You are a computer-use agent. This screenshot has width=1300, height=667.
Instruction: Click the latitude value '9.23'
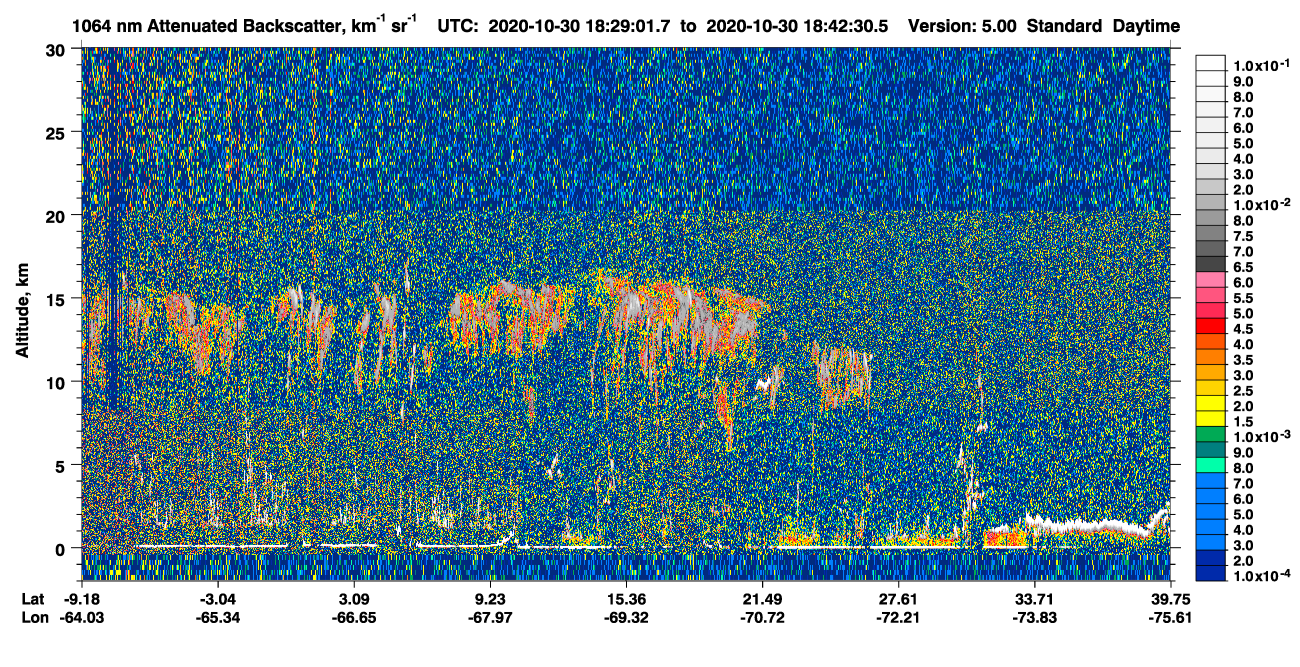coord(490,599)
